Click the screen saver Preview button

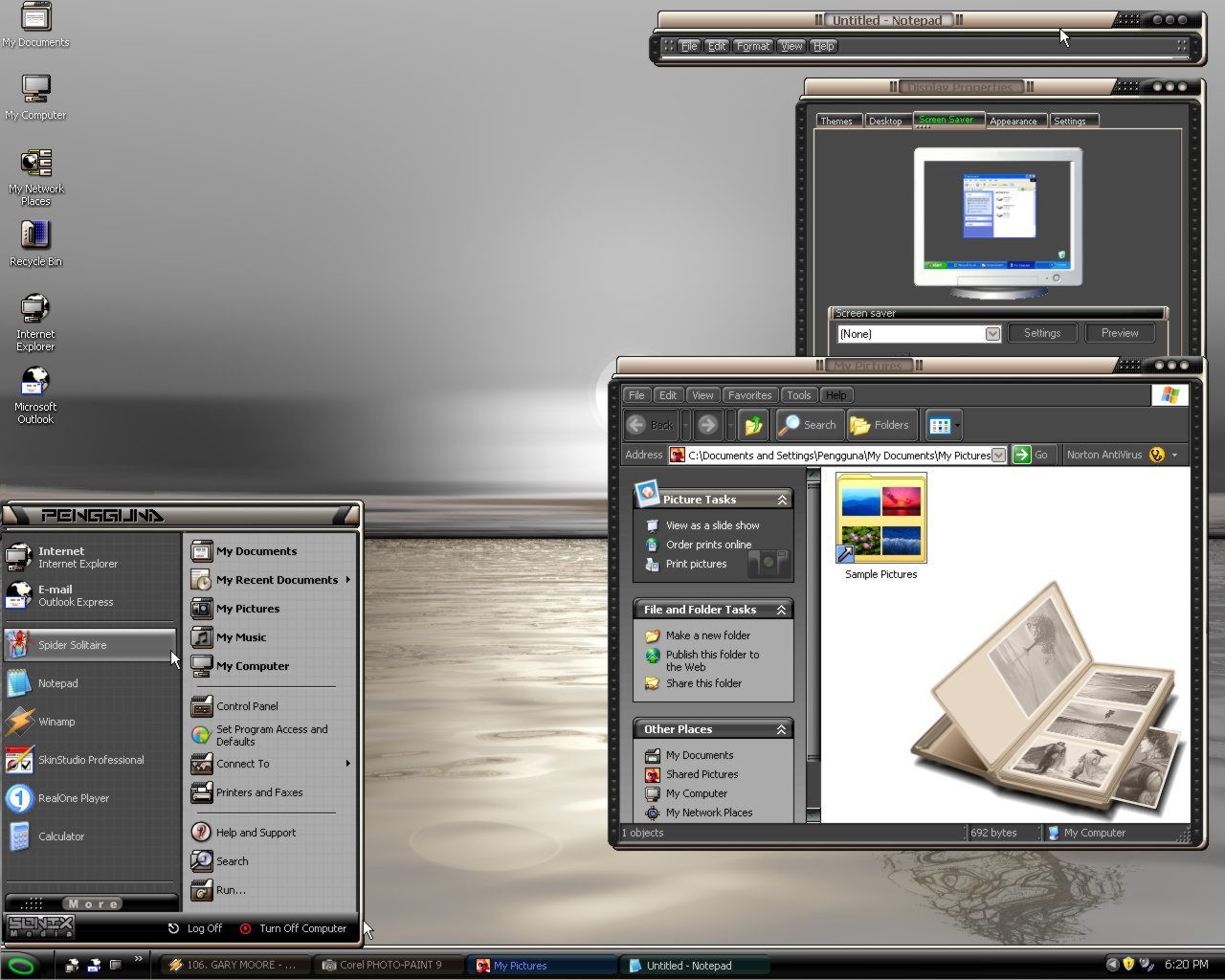pos(1120,333)
